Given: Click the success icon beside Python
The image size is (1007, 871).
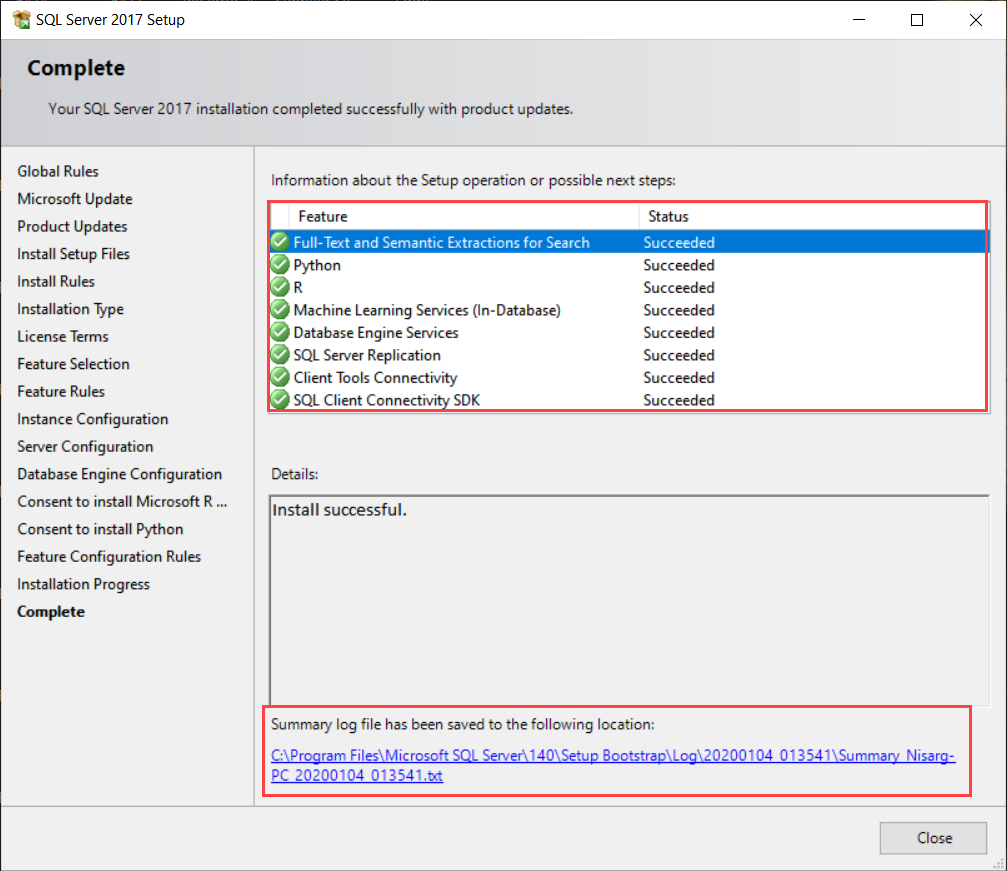Looking at the screenshot, I should click(x=279, y=264).
